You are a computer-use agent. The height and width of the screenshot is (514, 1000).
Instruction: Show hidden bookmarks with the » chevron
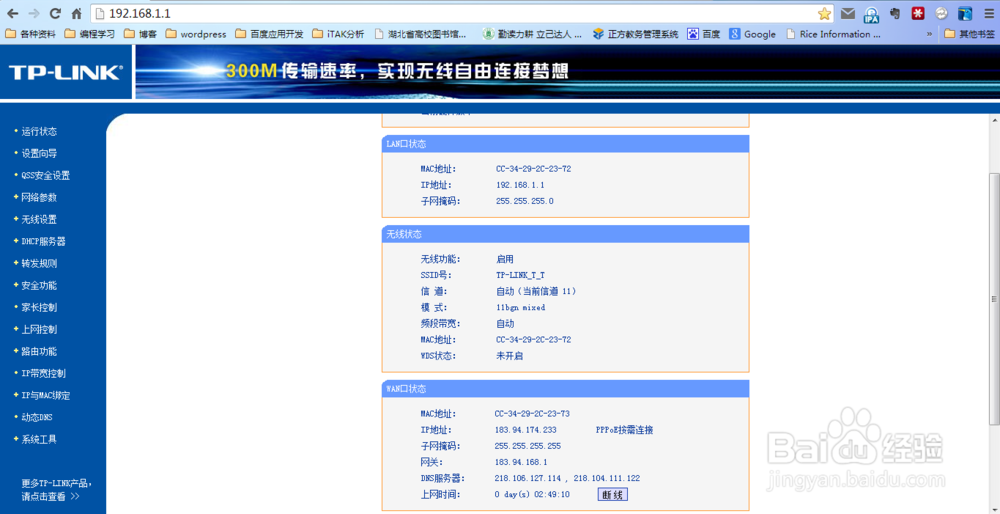click(x=929, y=34)
